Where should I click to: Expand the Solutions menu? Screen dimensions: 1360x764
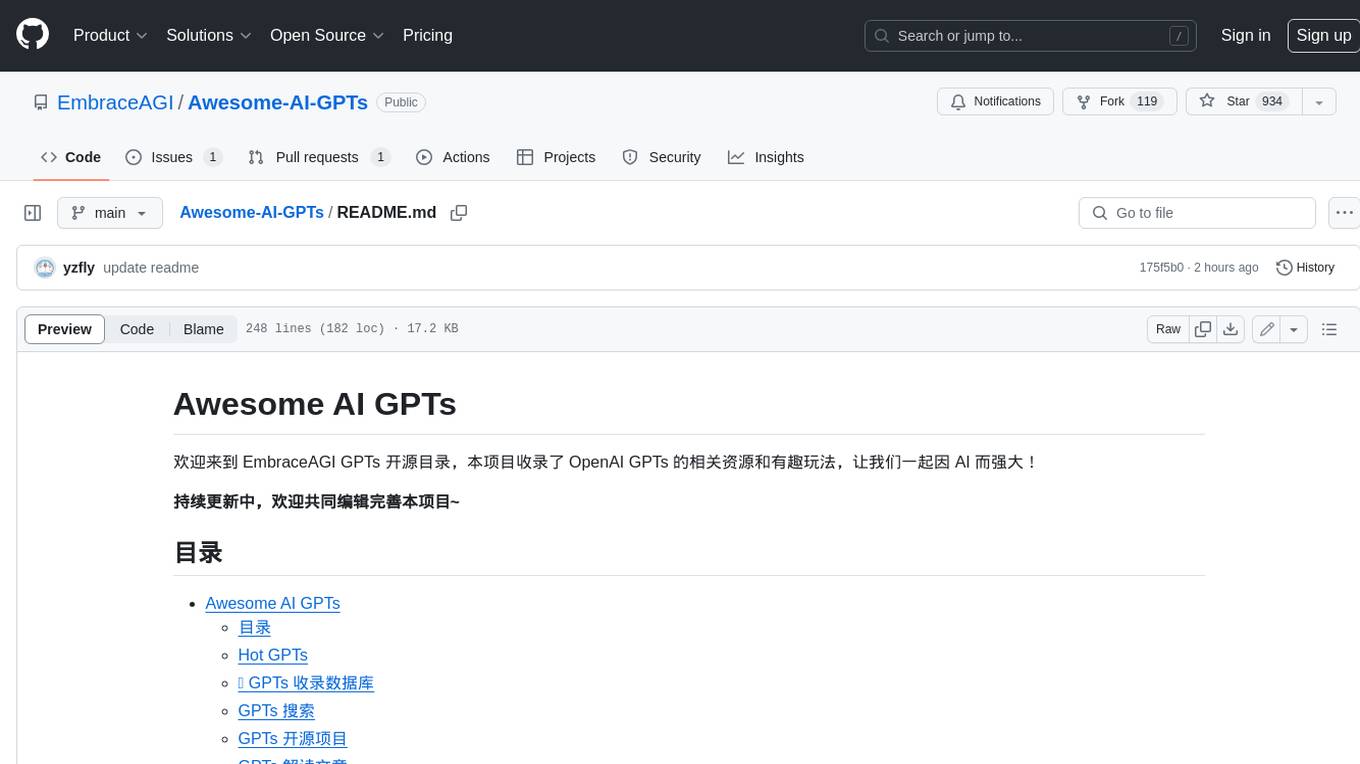tap(209, 35)
